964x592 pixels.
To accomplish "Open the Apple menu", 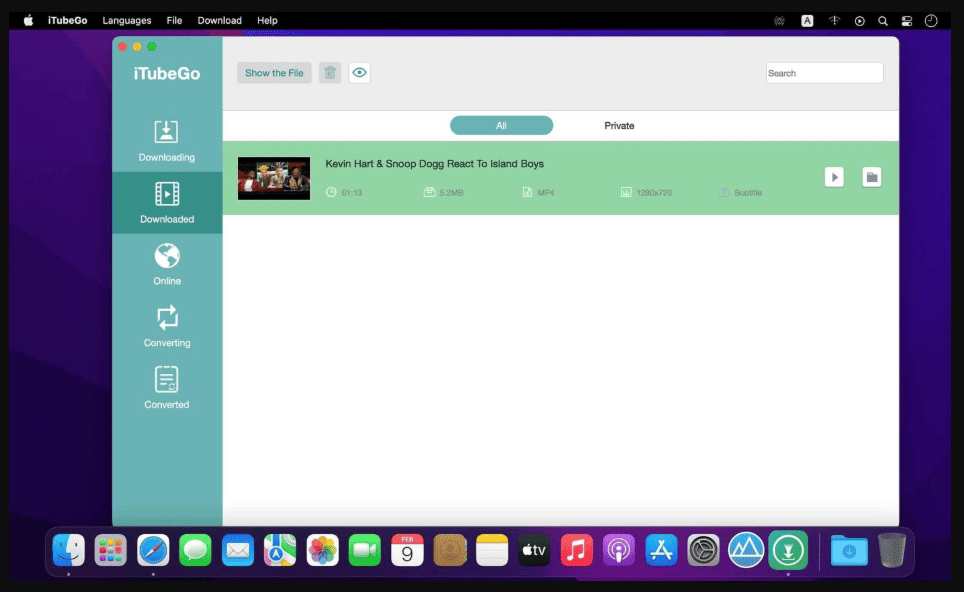I will coord(28,20).
